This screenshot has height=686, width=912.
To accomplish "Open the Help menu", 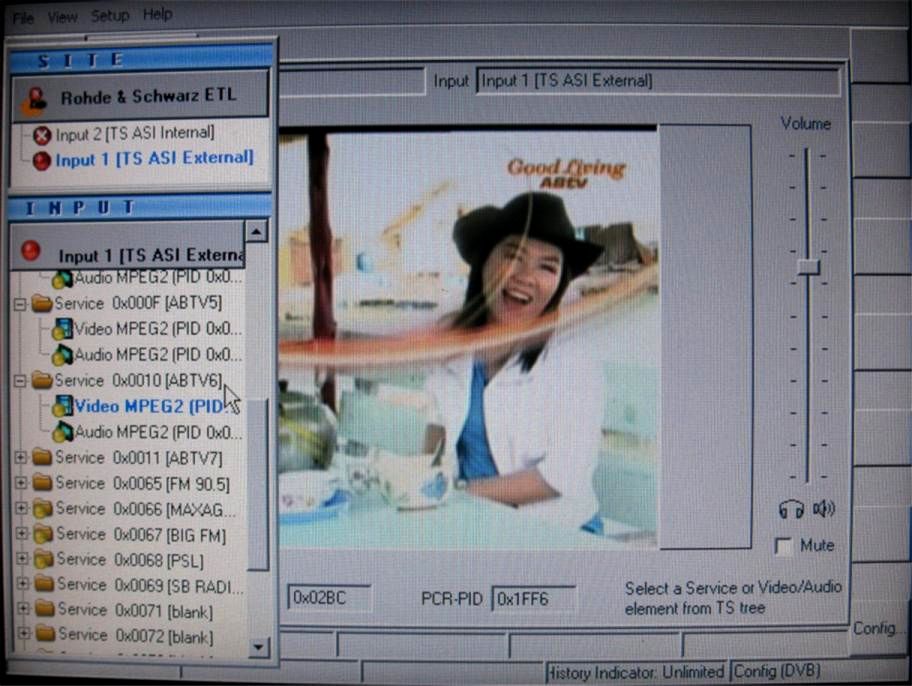I will [157, 15].
